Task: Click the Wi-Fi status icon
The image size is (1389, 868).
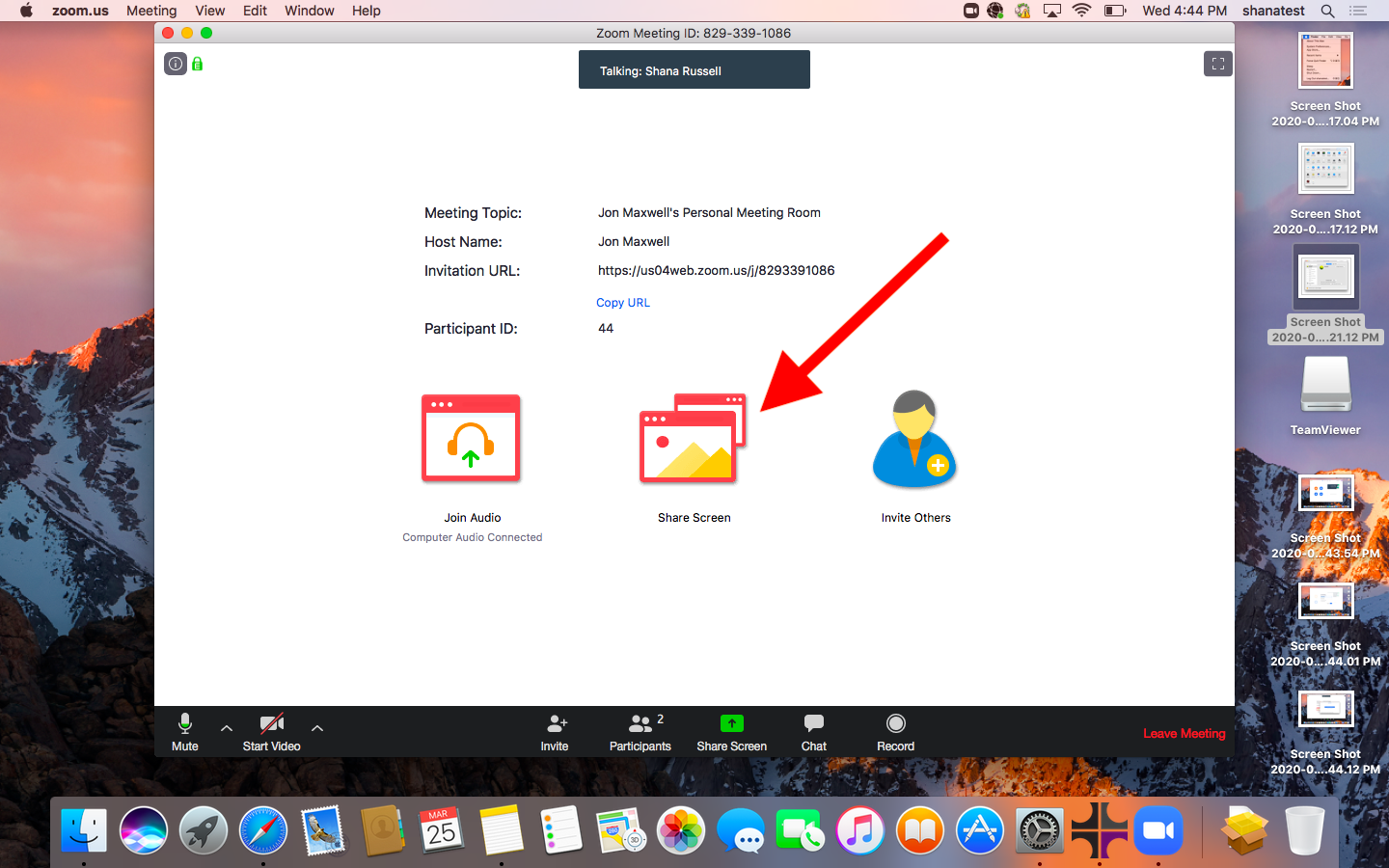Action: coord(1082,11)
